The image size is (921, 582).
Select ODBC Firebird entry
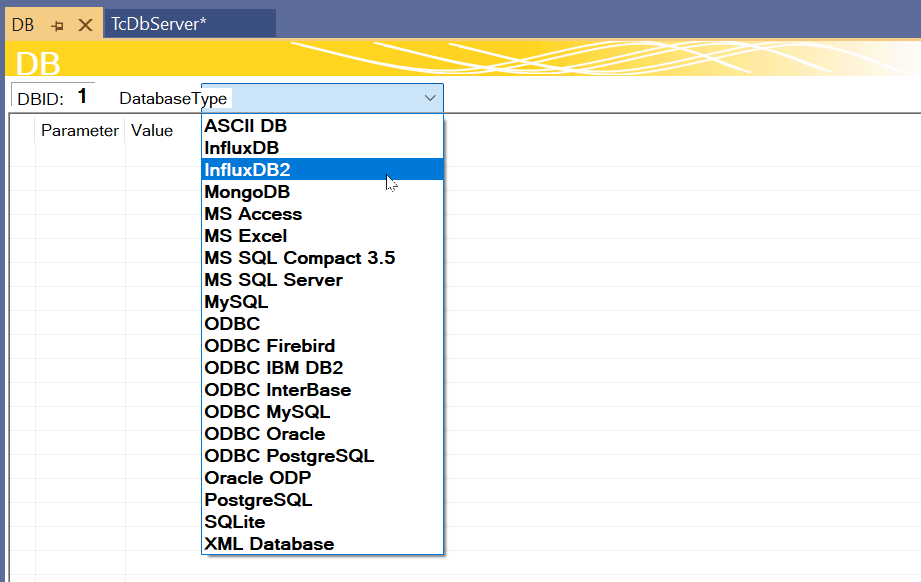point(322,346)
